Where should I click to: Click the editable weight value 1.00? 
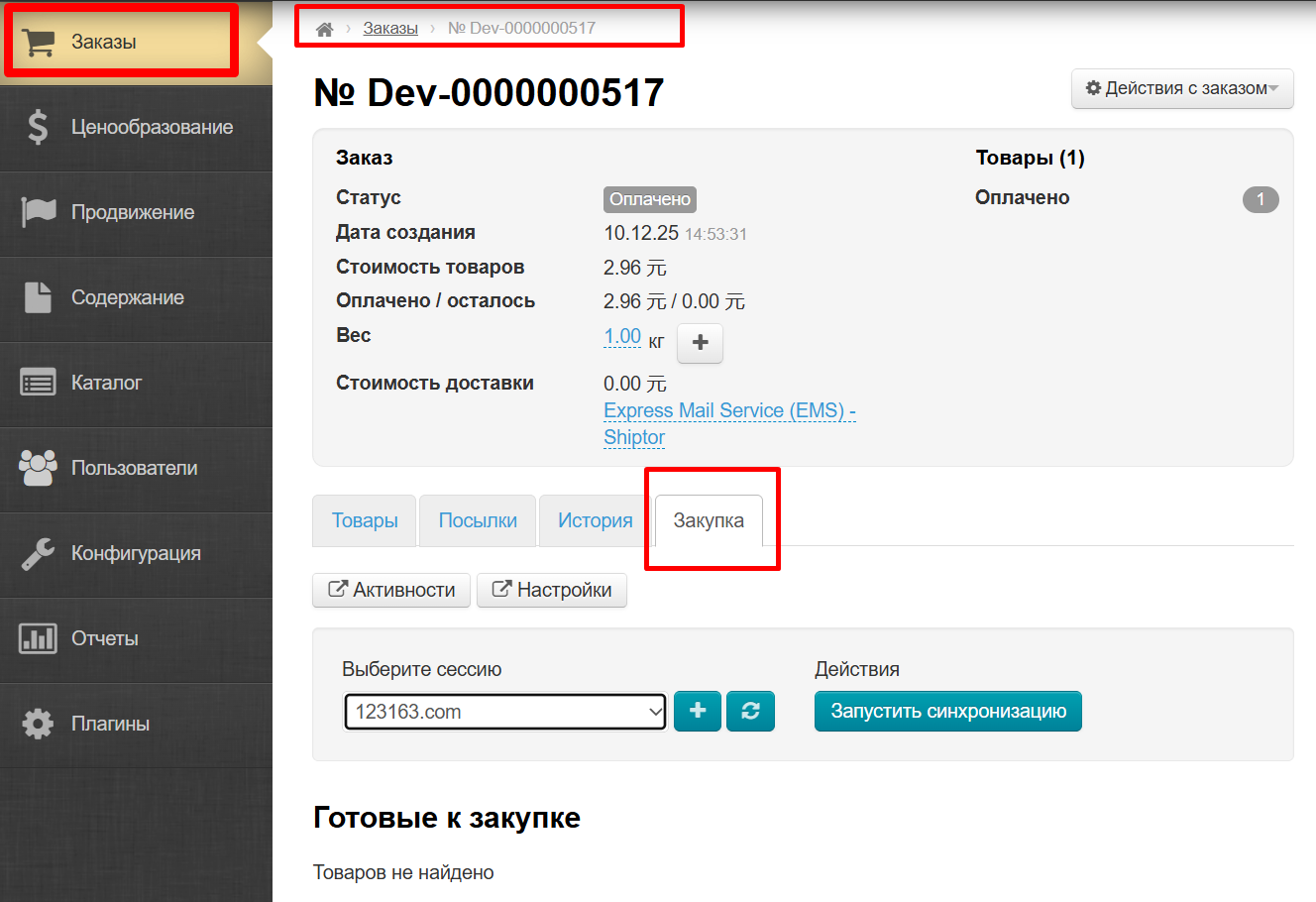pos(622,337)
